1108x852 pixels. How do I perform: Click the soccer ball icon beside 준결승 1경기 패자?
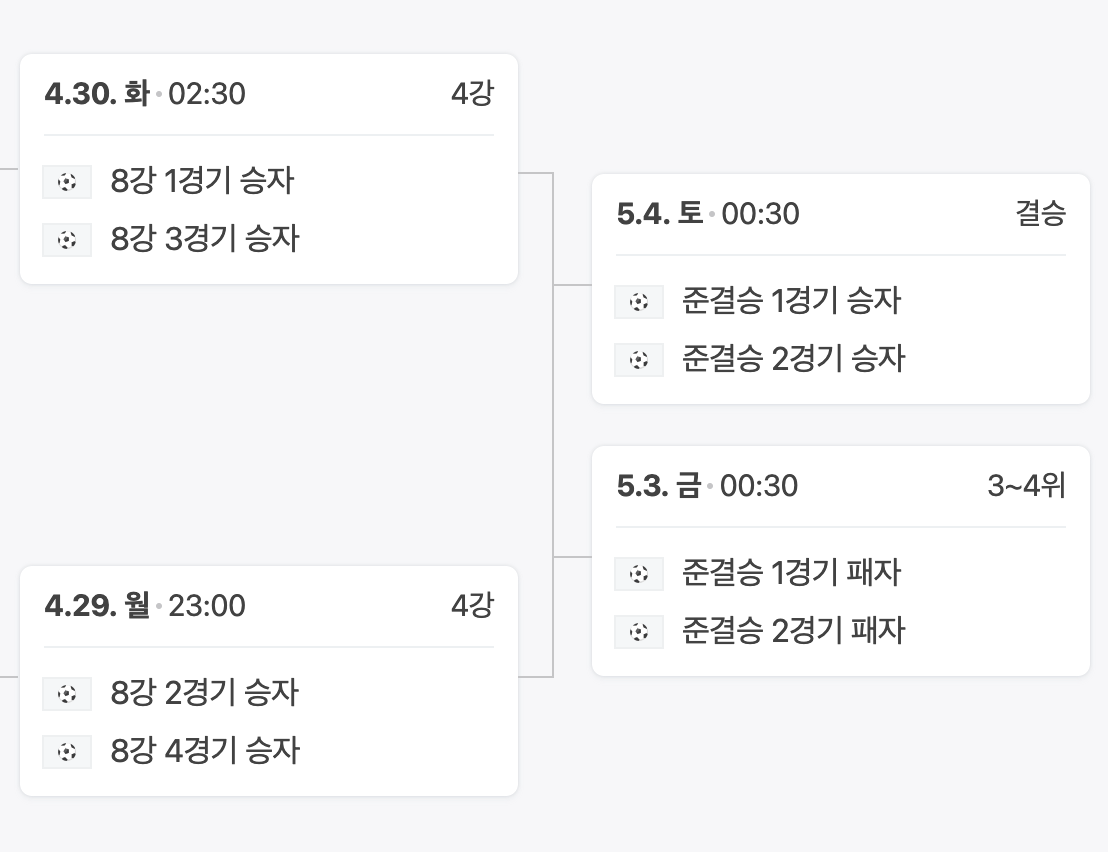point(639,574)
